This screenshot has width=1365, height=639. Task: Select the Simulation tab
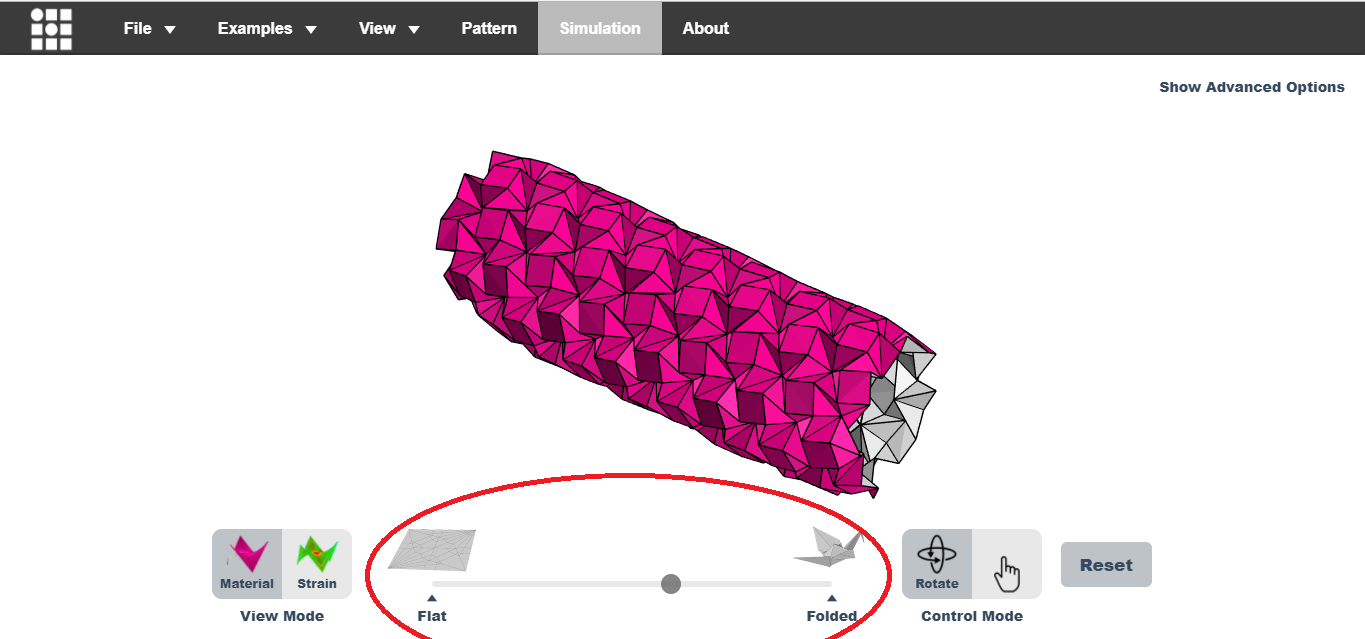(x=600, y=28)
